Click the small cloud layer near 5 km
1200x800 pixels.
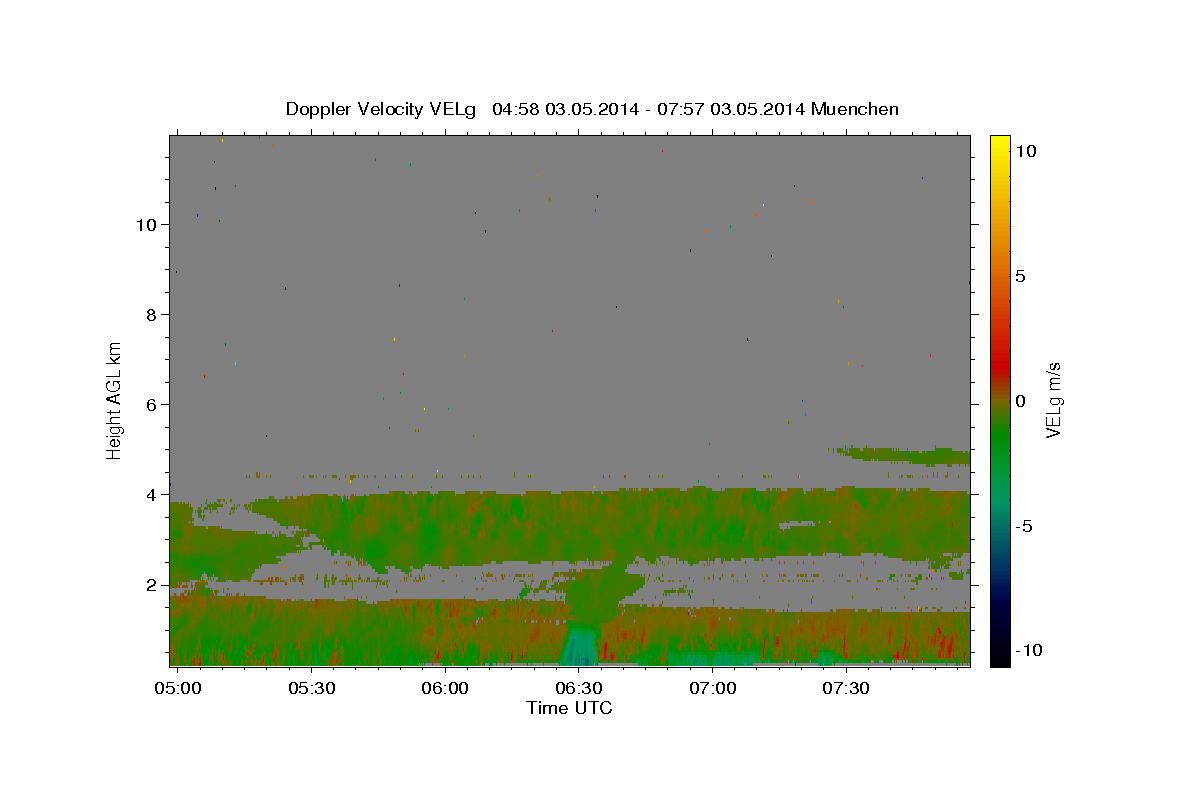[905, 455]
